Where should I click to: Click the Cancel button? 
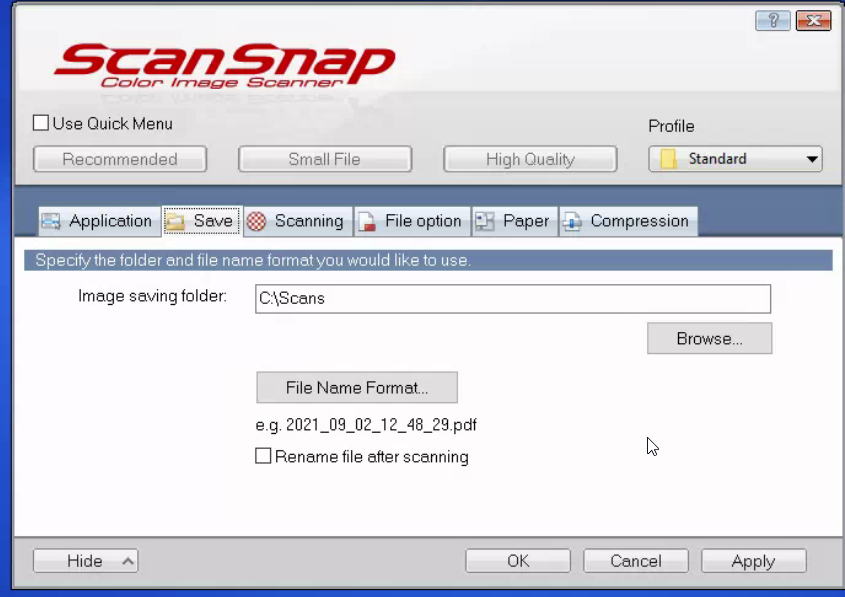(636, 561)
